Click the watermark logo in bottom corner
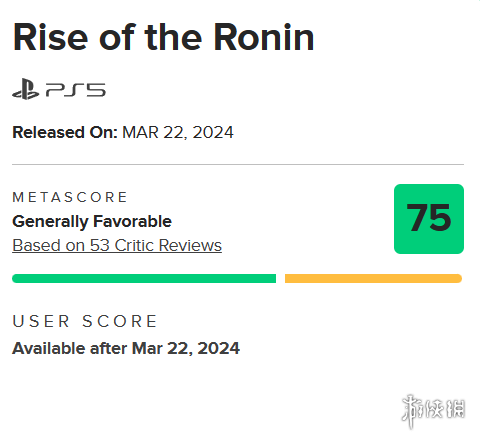The height and width of the screenshot is (439, 480). [x=433, y=412]
